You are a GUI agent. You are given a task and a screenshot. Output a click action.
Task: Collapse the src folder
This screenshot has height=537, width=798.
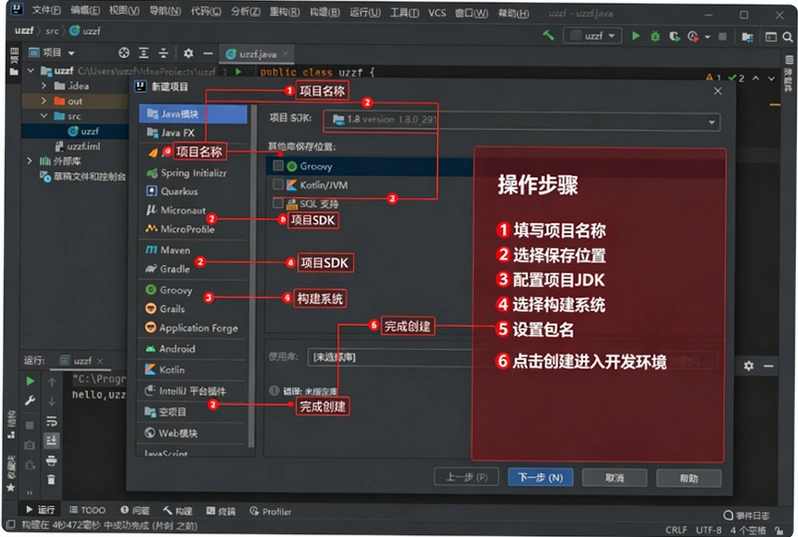[x=44, y=116]
